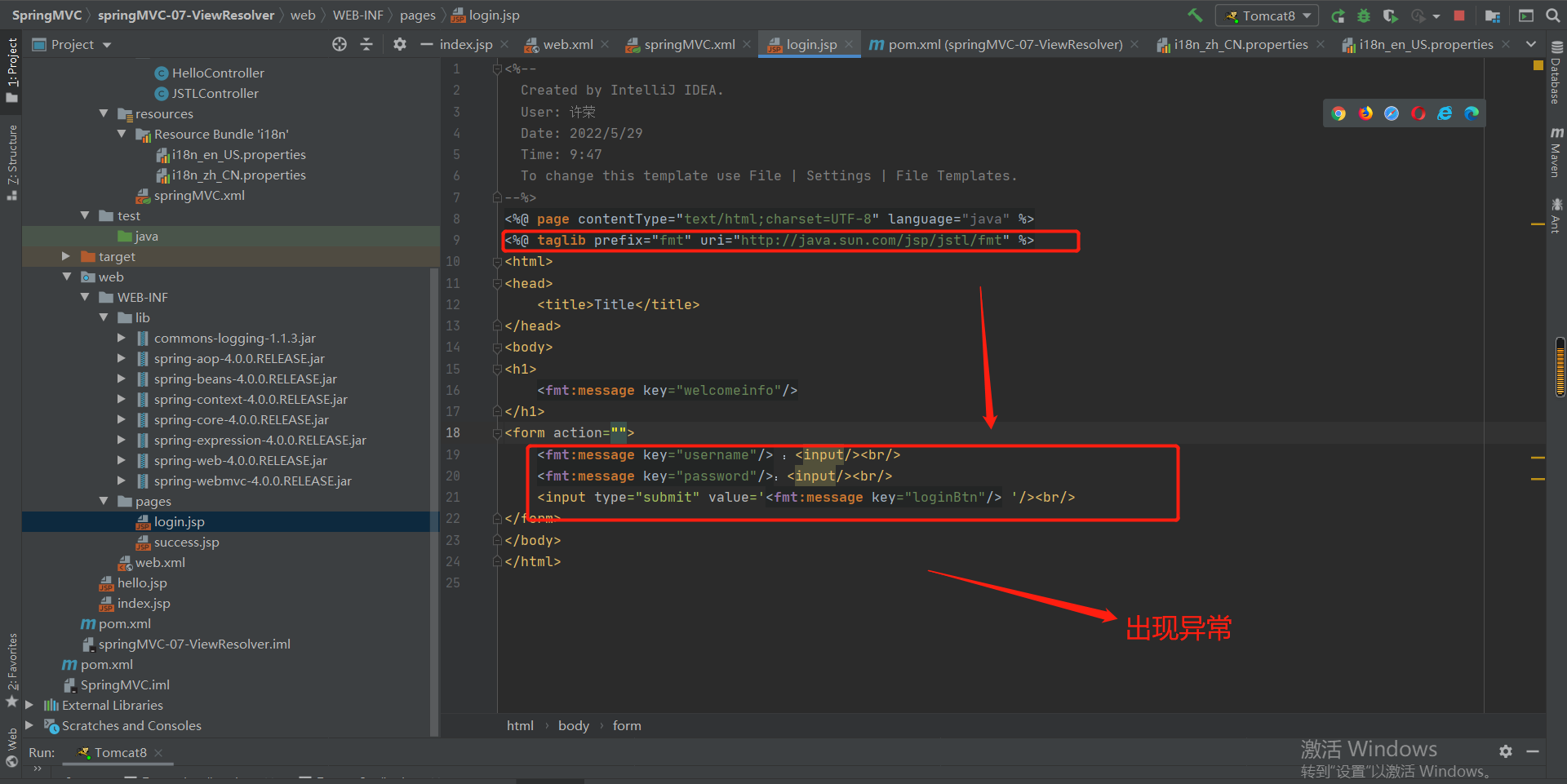The width and height of the screenshot is (1567, 784).
Task: Select hello.jsp in project tree
Action: coord(142,582)
